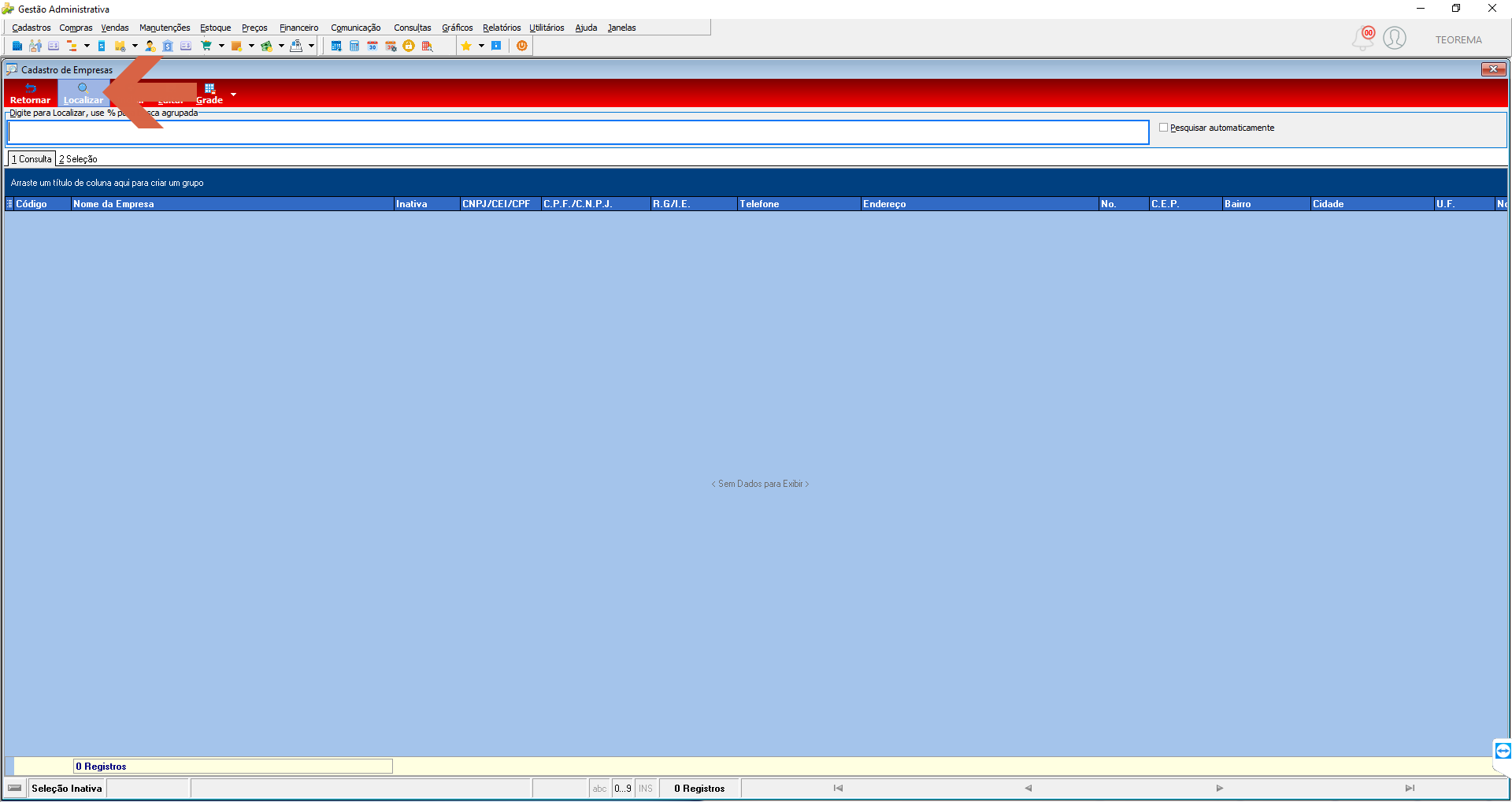Screen dimensions: 1512x802
Task: Click the calculator toolbar icon
Action: pyautogui.click(x=354, y=46)
